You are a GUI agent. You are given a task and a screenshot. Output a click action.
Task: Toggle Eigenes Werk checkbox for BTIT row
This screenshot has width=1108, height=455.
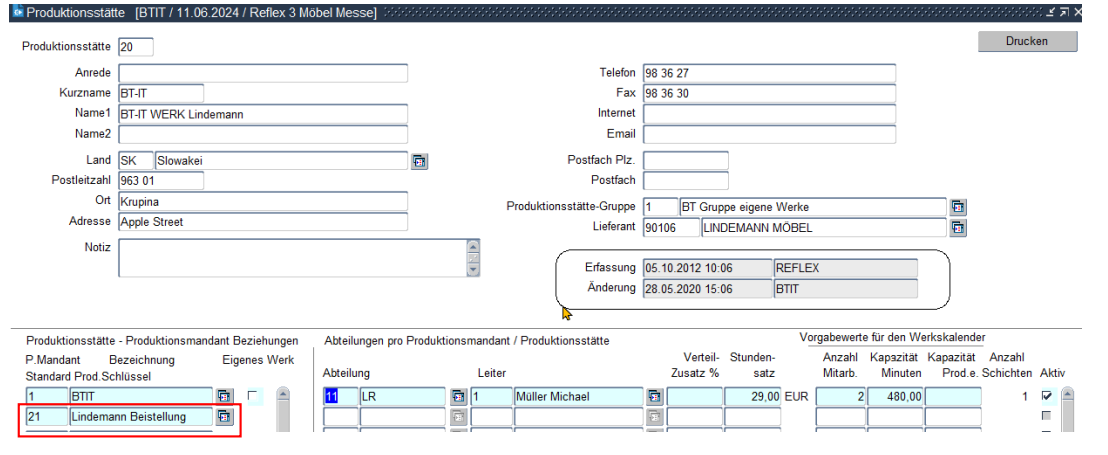[252, 397]
